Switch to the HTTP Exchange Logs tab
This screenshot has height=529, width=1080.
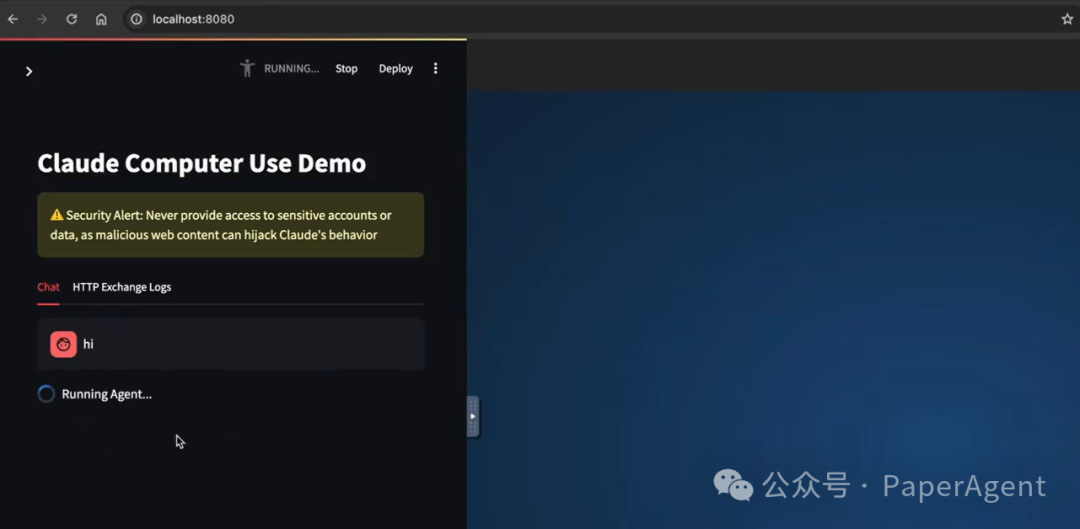[x=122, y=287]
